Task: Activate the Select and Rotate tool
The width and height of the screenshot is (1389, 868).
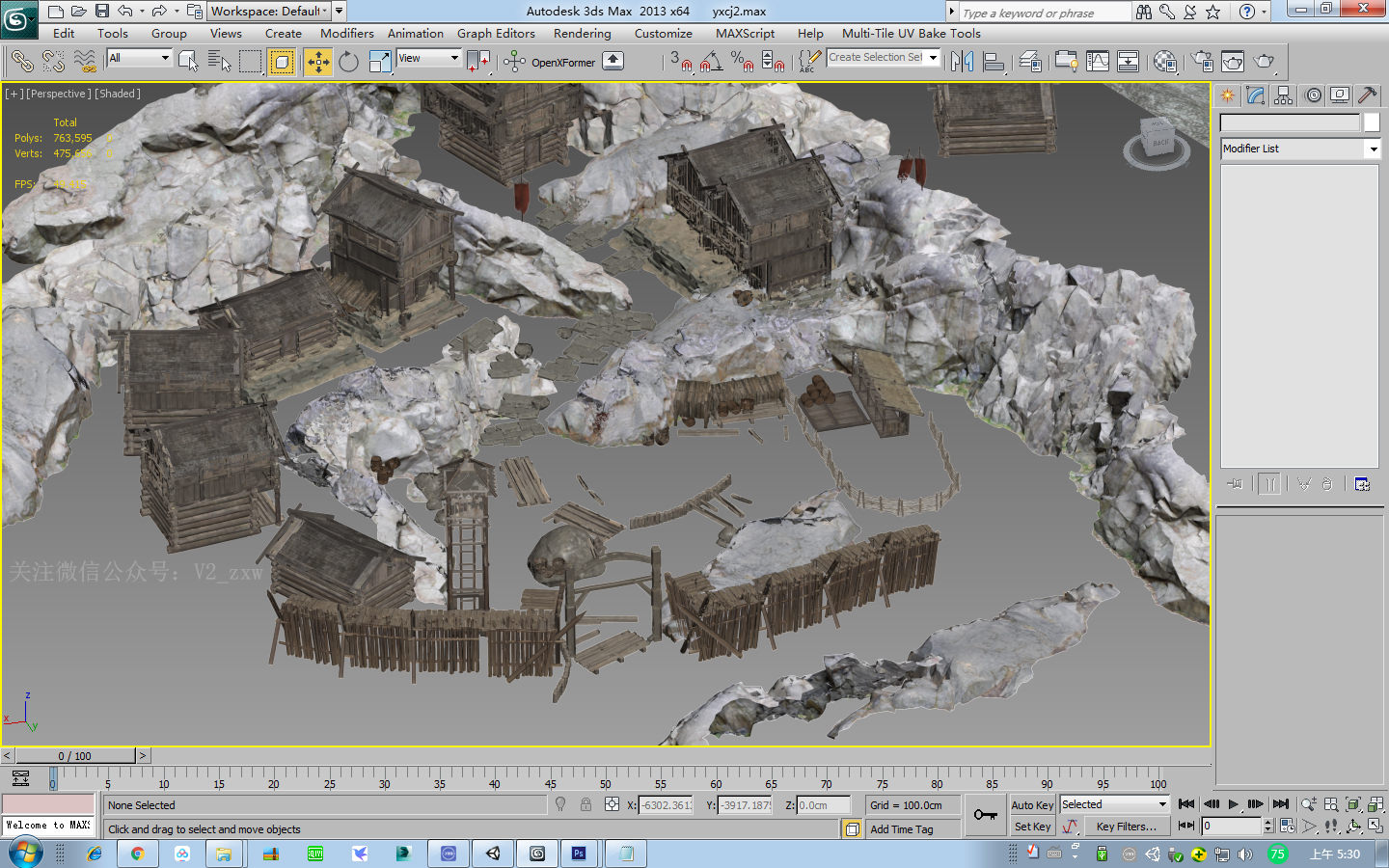Action: (x=348, y=62)
